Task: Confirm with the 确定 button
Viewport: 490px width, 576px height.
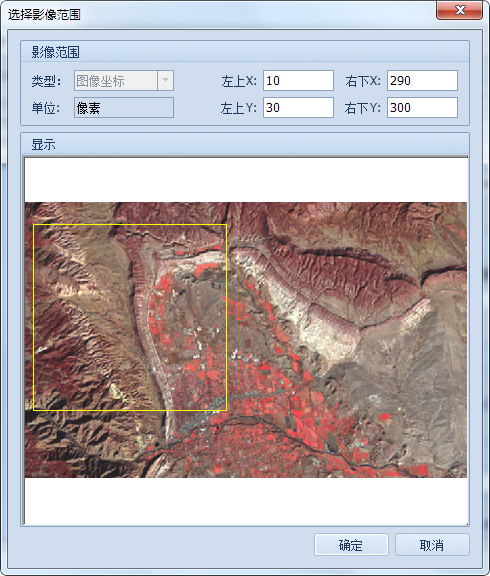Action: coord(351,545)
